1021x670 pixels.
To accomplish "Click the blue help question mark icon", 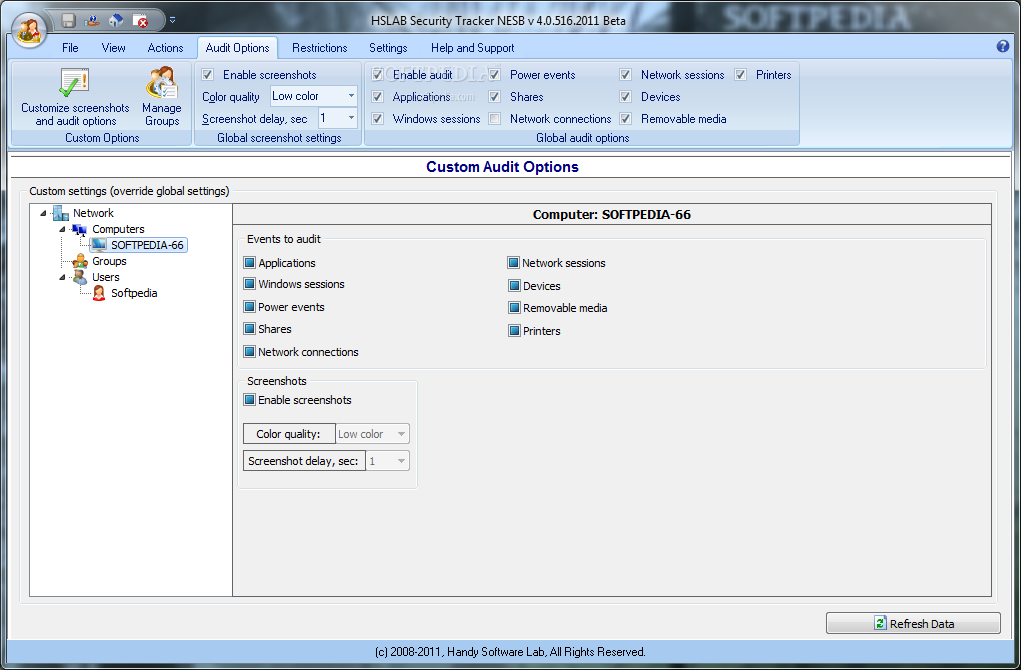I will [1003, 46].
